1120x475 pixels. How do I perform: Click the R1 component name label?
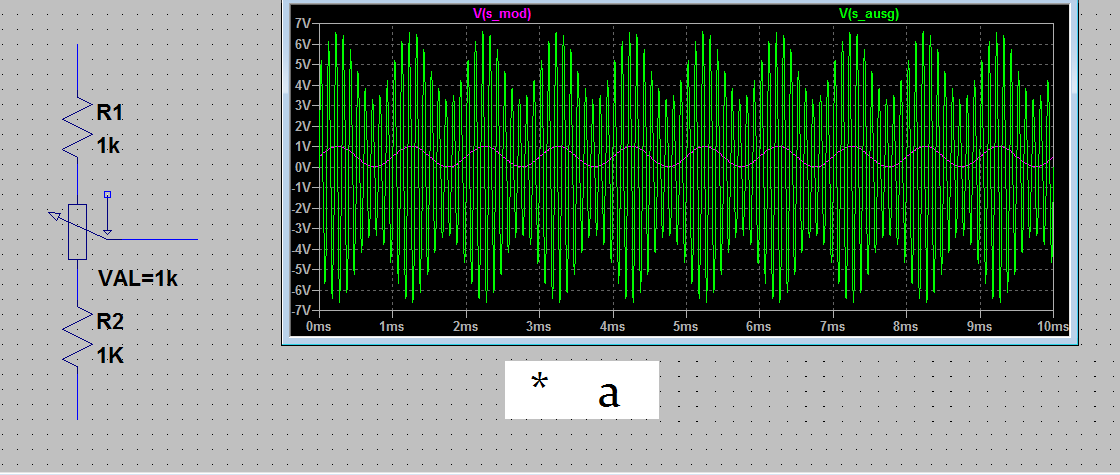pos(110,112)
